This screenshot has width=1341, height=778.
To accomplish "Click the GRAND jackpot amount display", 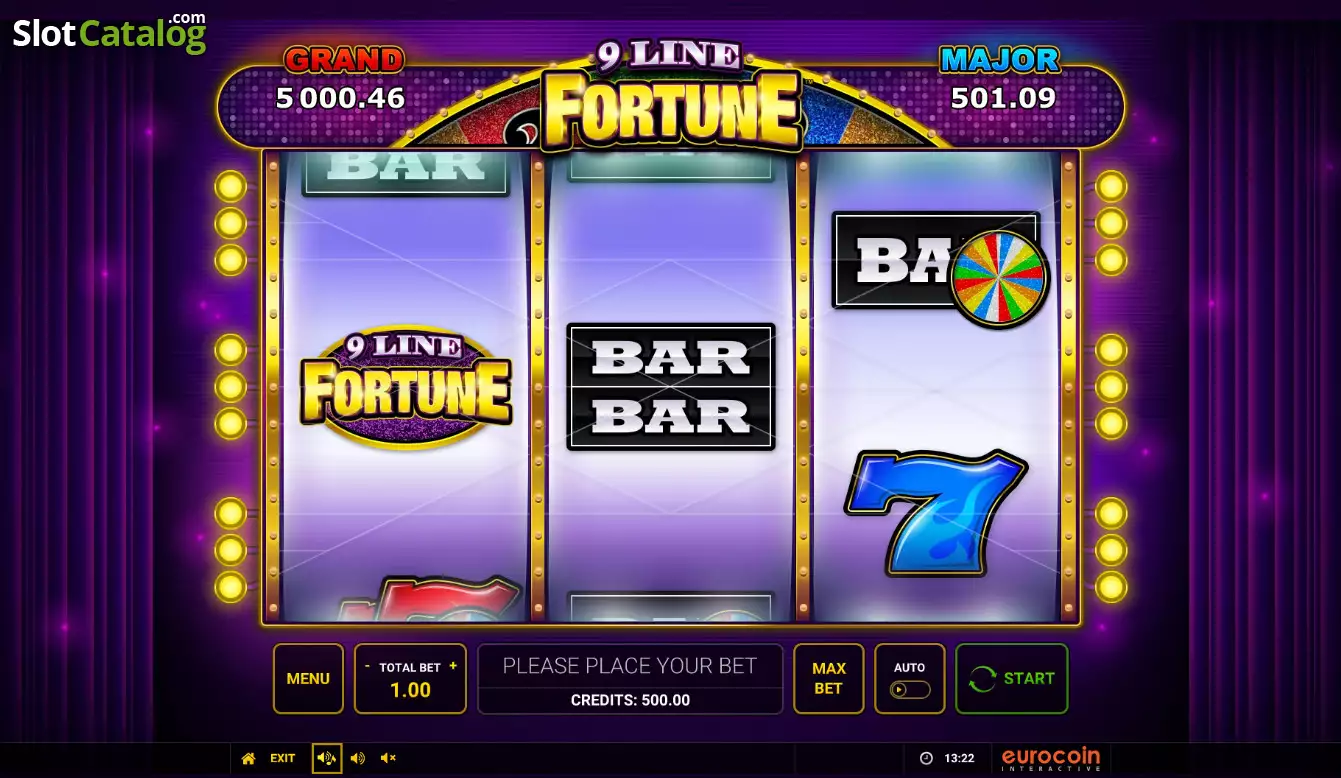I will (x=340, y=98).
